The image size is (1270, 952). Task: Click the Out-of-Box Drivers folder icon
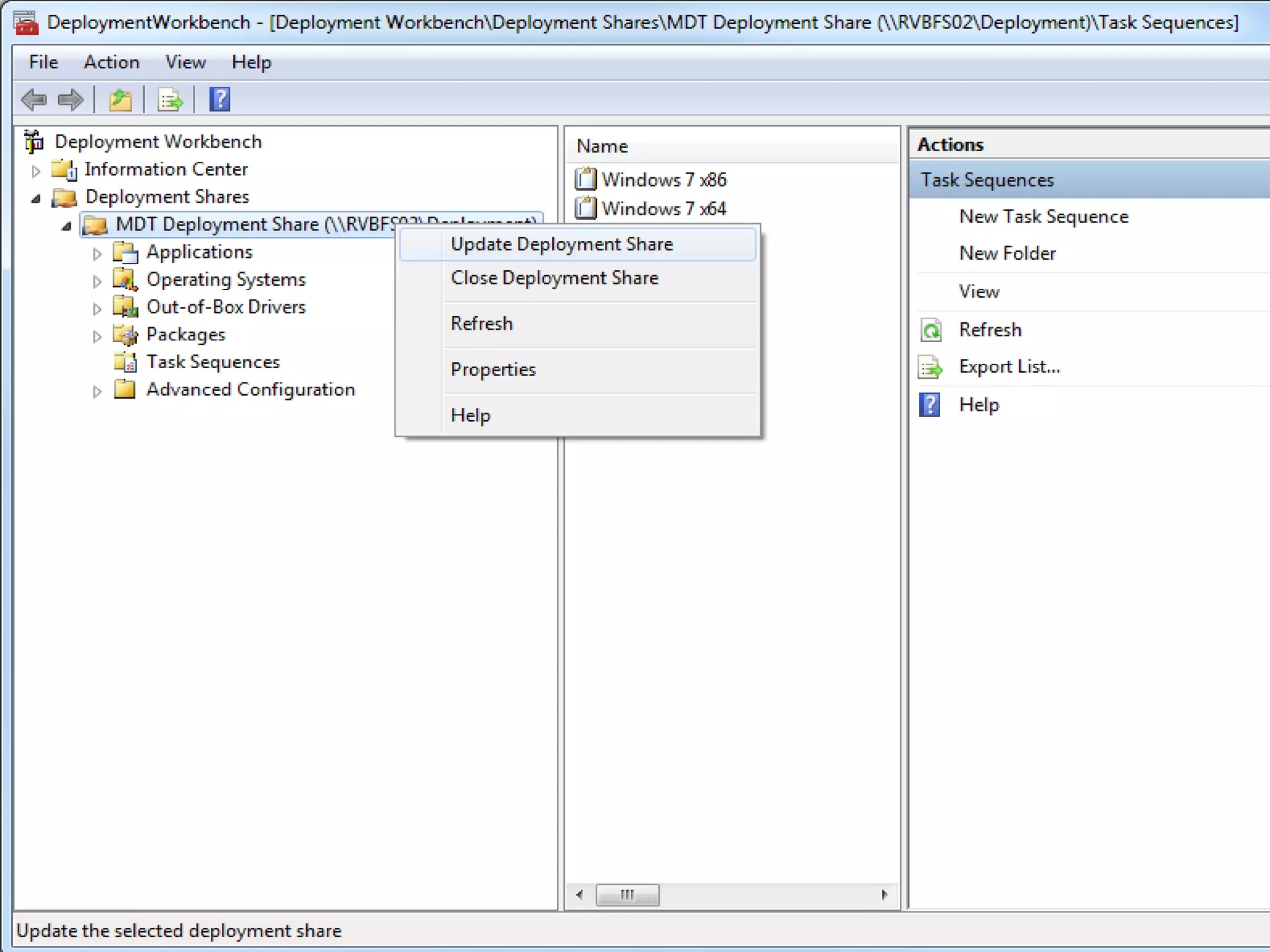point(125,307)
